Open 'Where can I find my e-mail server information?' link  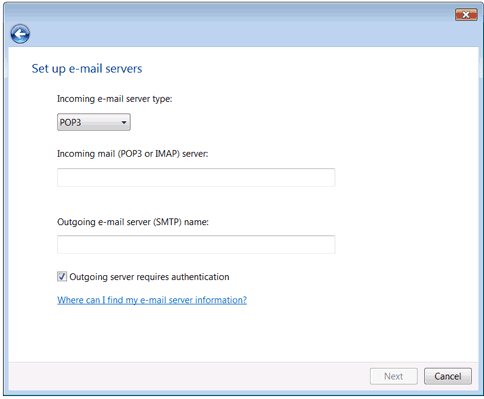coord(152,300)
